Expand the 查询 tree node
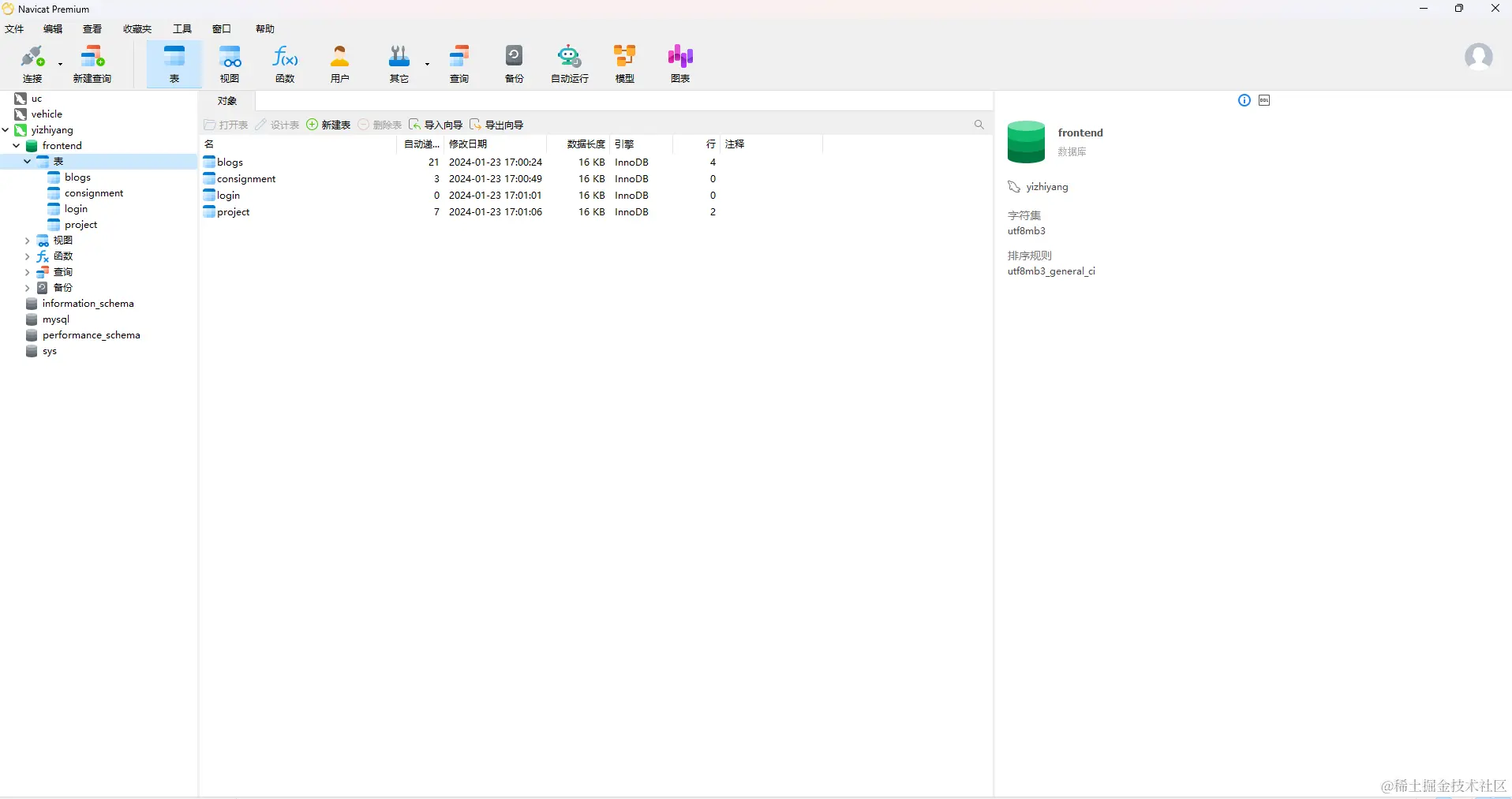This screenshot has height=799, width=1512. click(28, 272)
